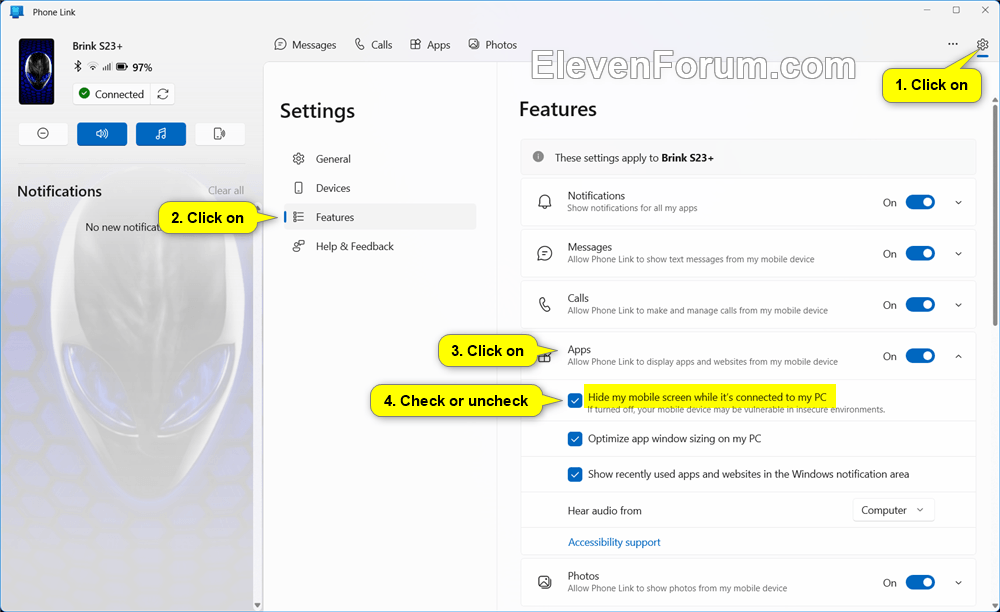Expand the Notifications settings chevron
Viewport: 1000px width, 612px height.
(x=958, y=203)
